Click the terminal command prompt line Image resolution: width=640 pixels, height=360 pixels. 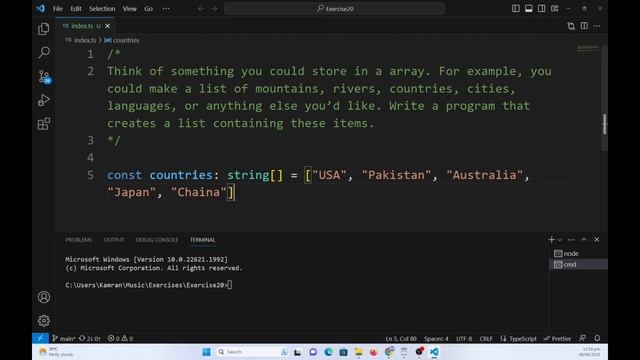pyautogui.click(x=149, y=285)
